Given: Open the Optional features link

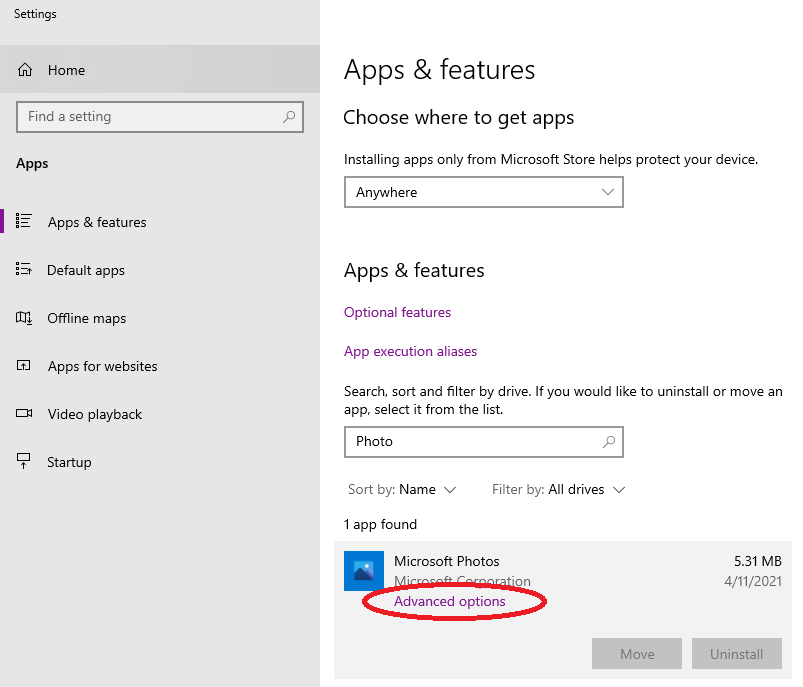Looking at the screenshot, I should coord(397,313).
